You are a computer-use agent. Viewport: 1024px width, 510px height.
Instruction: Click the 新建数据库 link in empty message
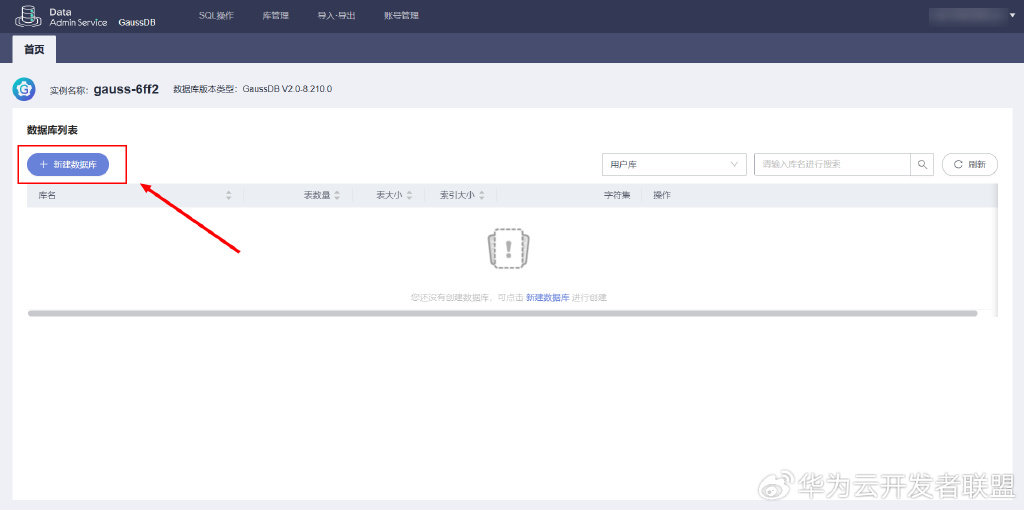click(547, 297)
